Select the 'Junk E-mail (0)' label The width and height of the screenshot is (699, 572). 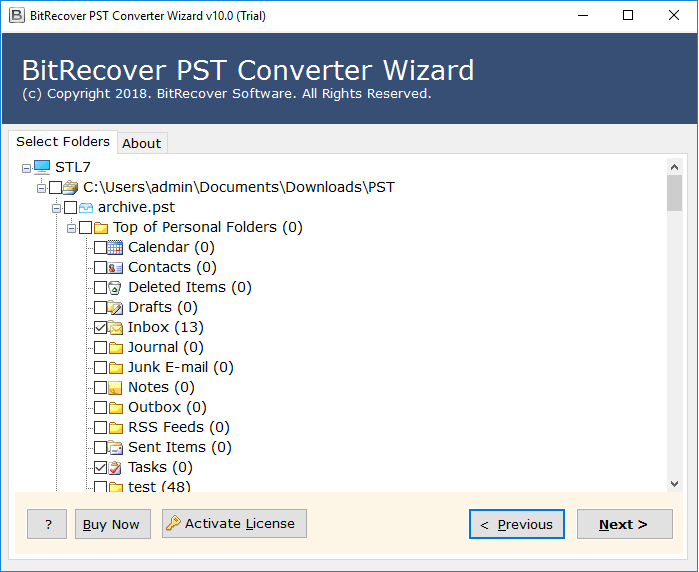[x=181, y=367]
